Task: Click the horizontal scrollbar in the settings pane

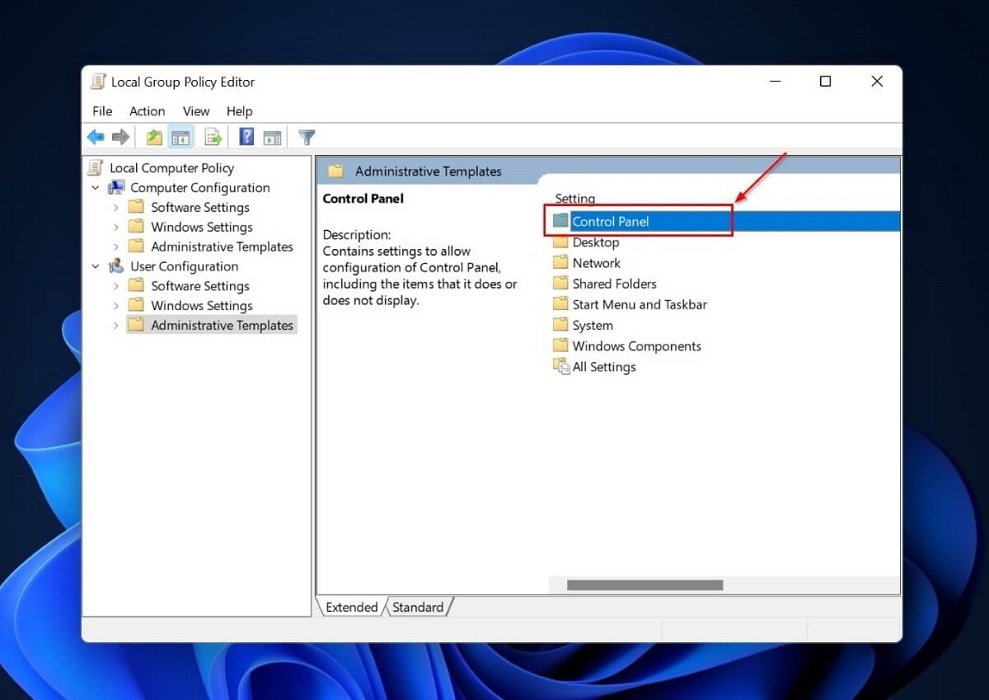Action: tap(644, 584)
